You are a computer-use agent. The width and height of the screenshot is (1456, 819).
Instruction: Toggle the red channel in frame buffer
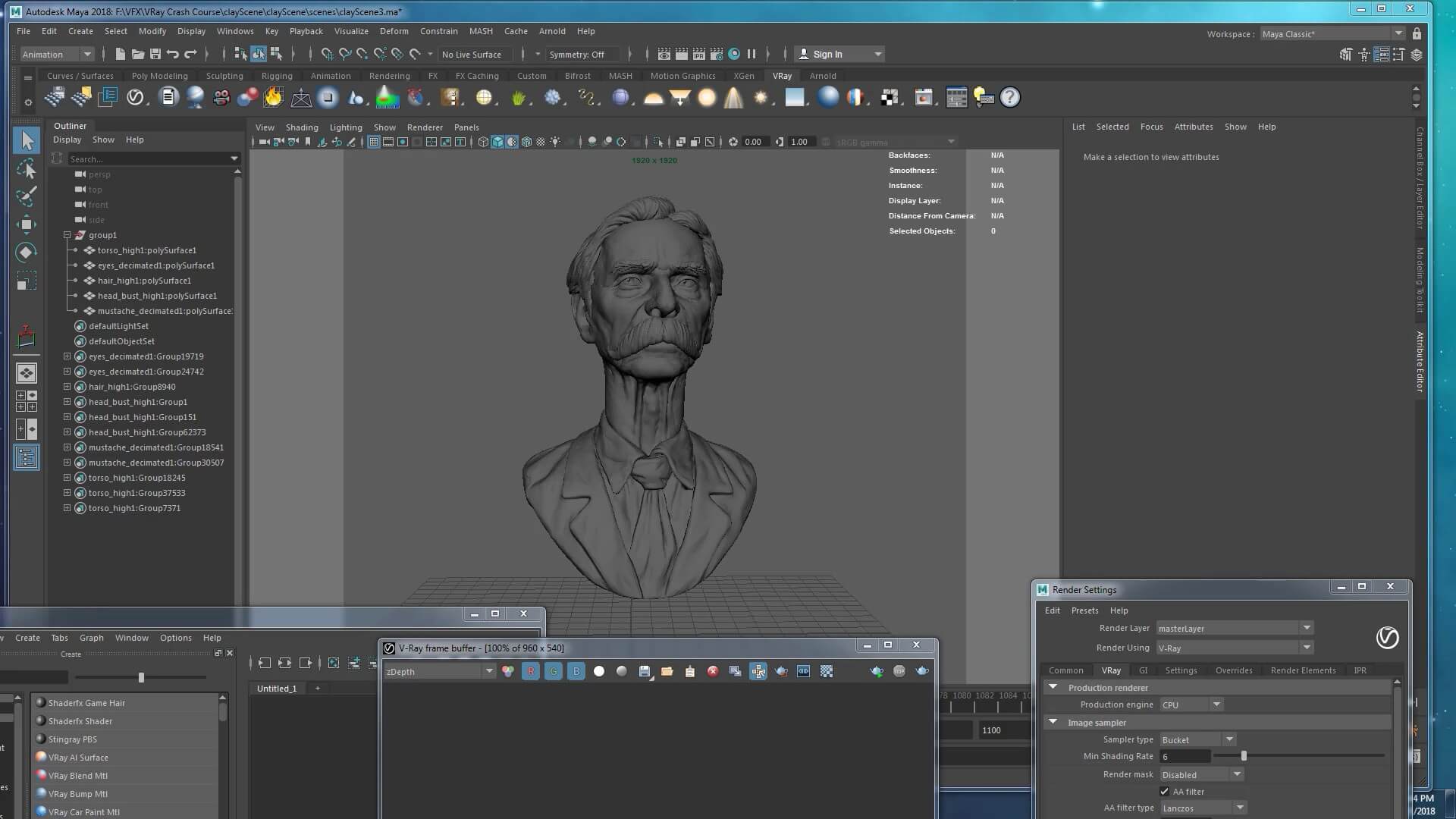pyautogui.click(x=531, y=671)
